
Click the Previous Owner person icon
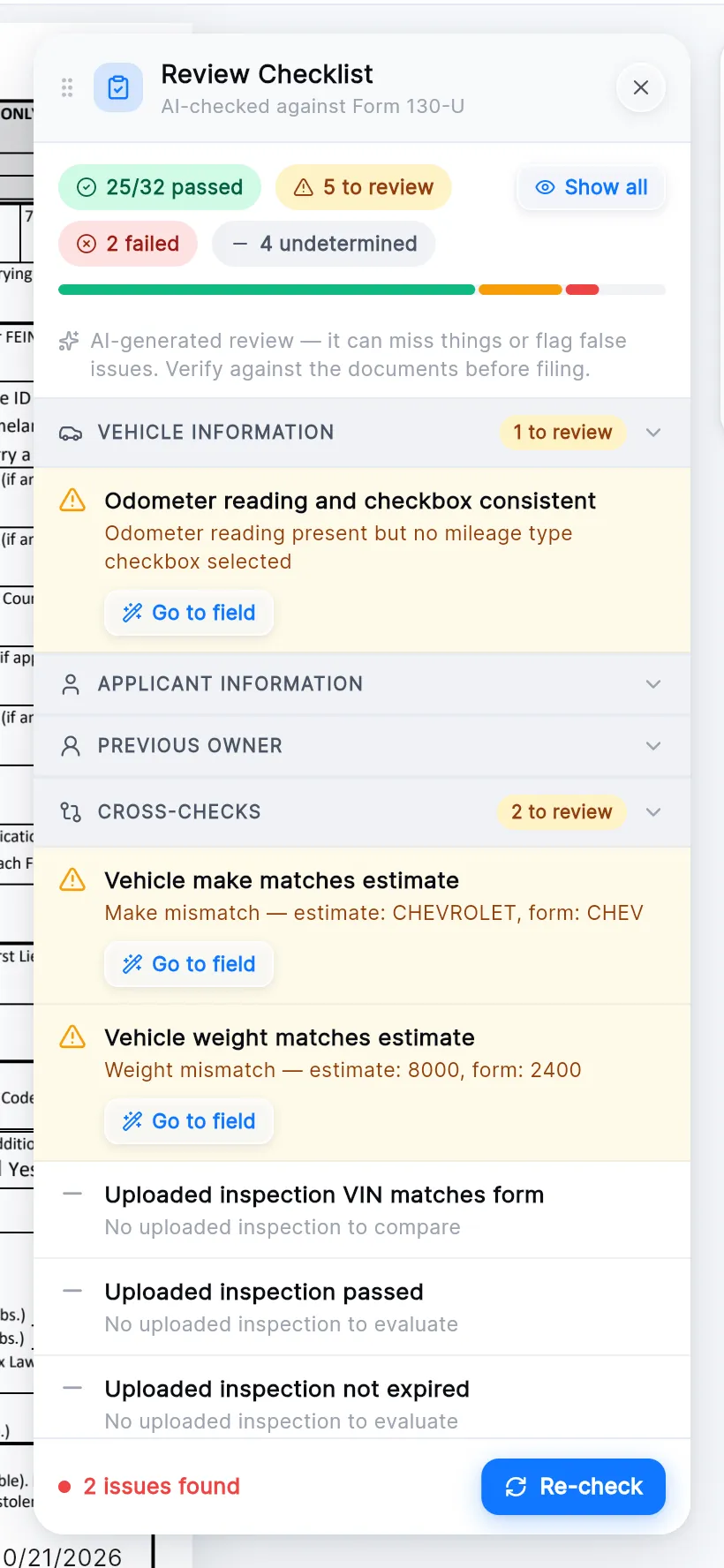pos(71,746)
